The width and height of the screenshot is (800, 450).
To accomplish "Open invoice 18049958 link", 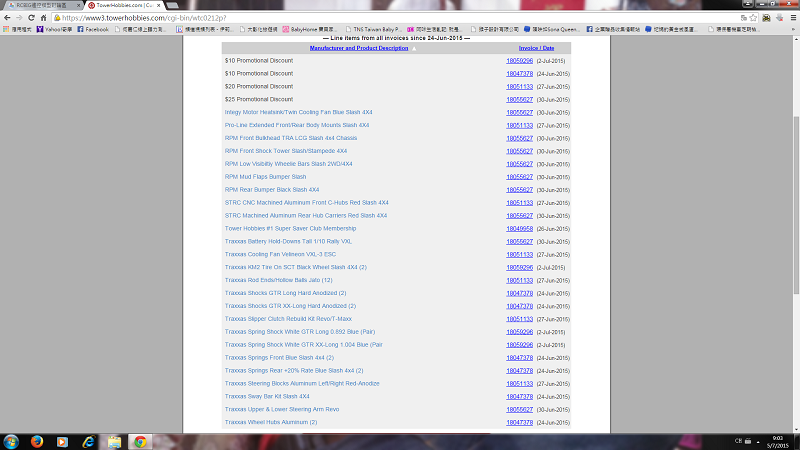I will (519, 228).
